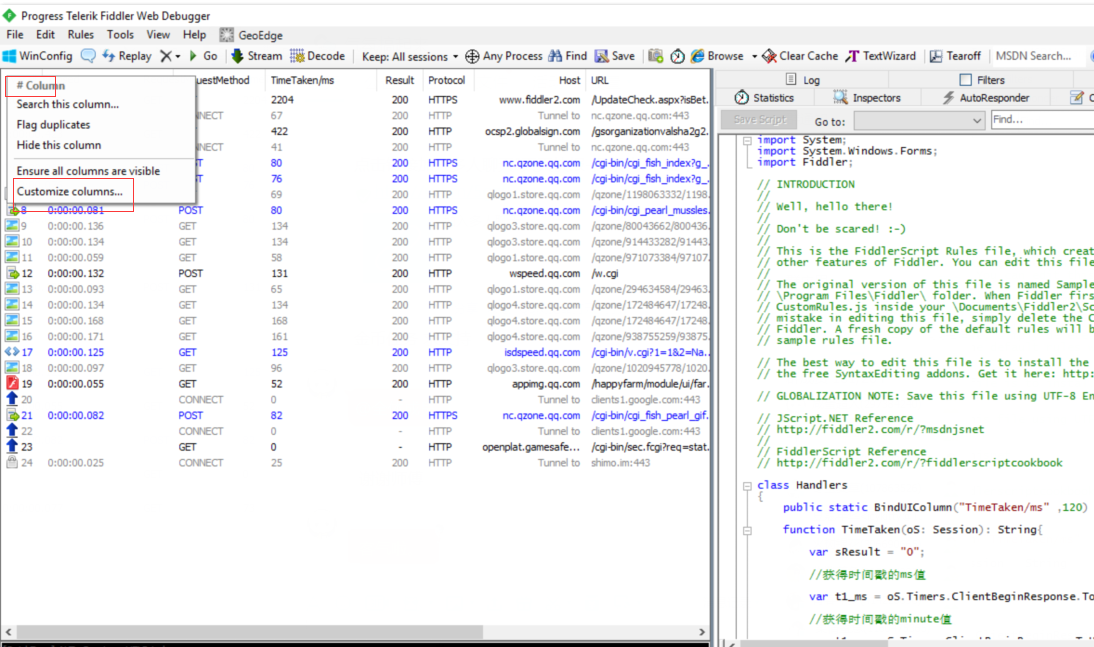The width and height of the screenshot is (1094, 647).
Task: Toggle the Stream mode button
Action: click(x=256, y=56)
